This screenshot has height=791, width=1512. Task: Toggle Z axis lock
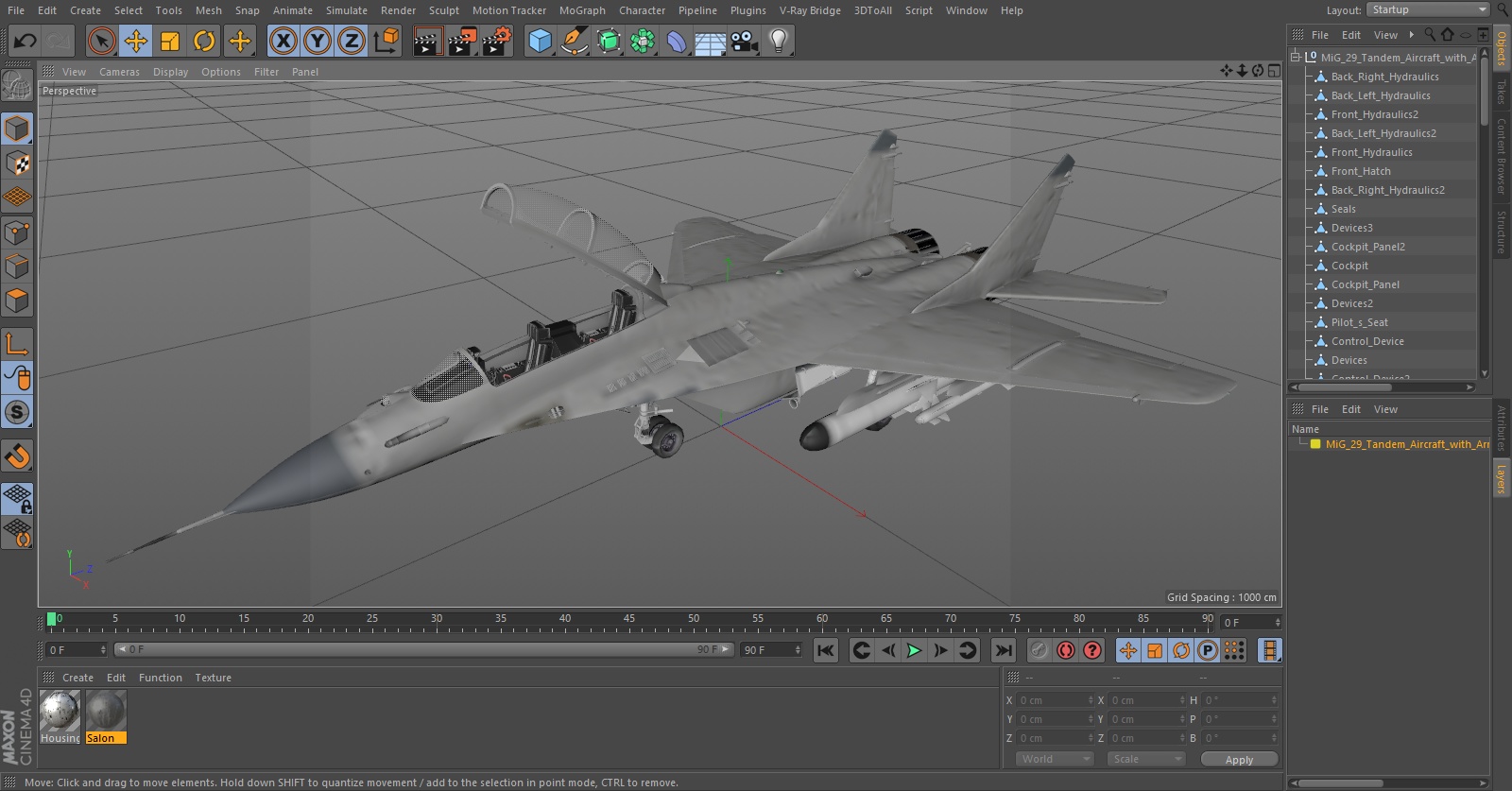click(352, 41)
